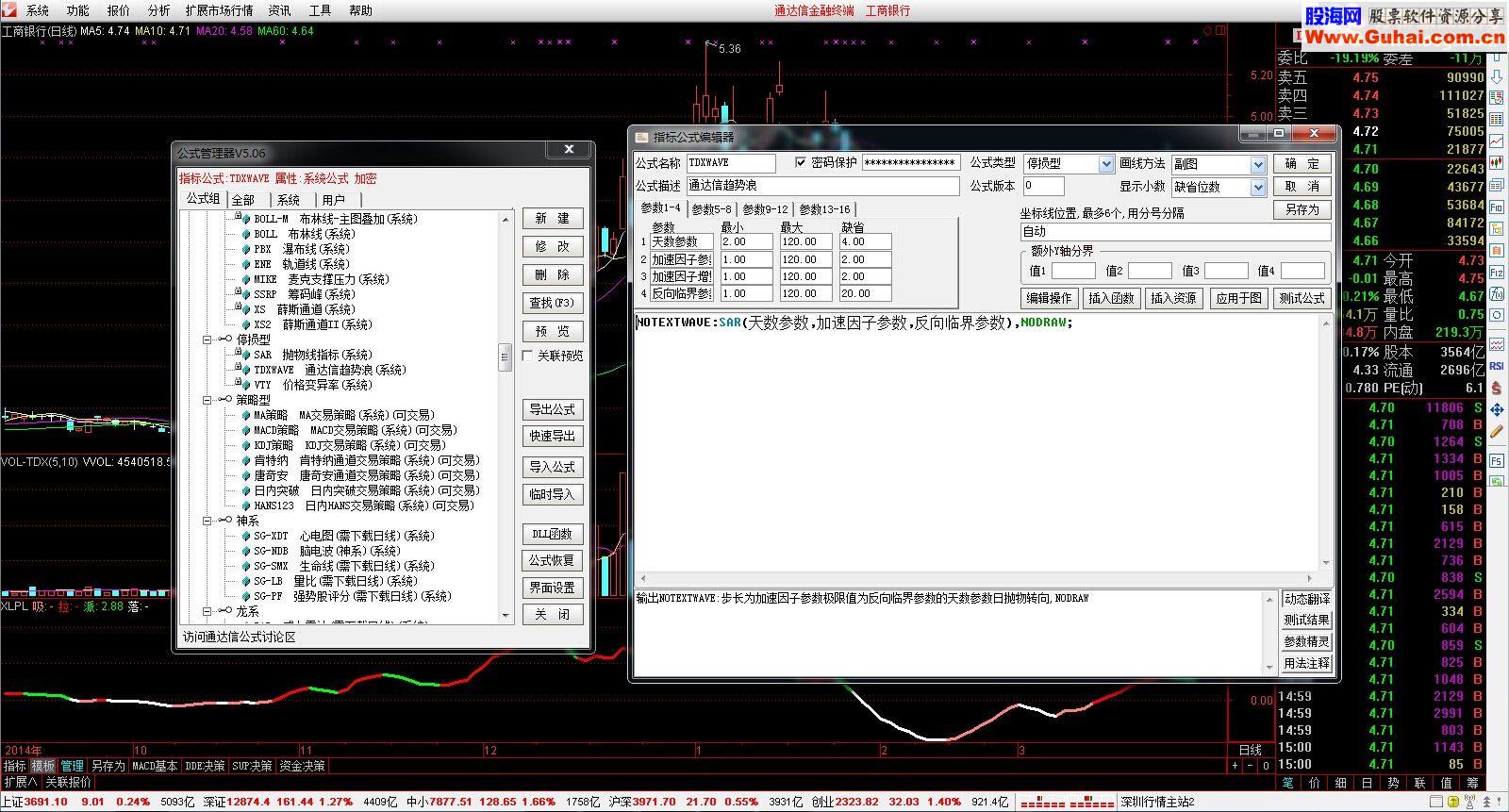Click the 另存为 button in formula editor
1509x812 pixels.
(1302, 209)
